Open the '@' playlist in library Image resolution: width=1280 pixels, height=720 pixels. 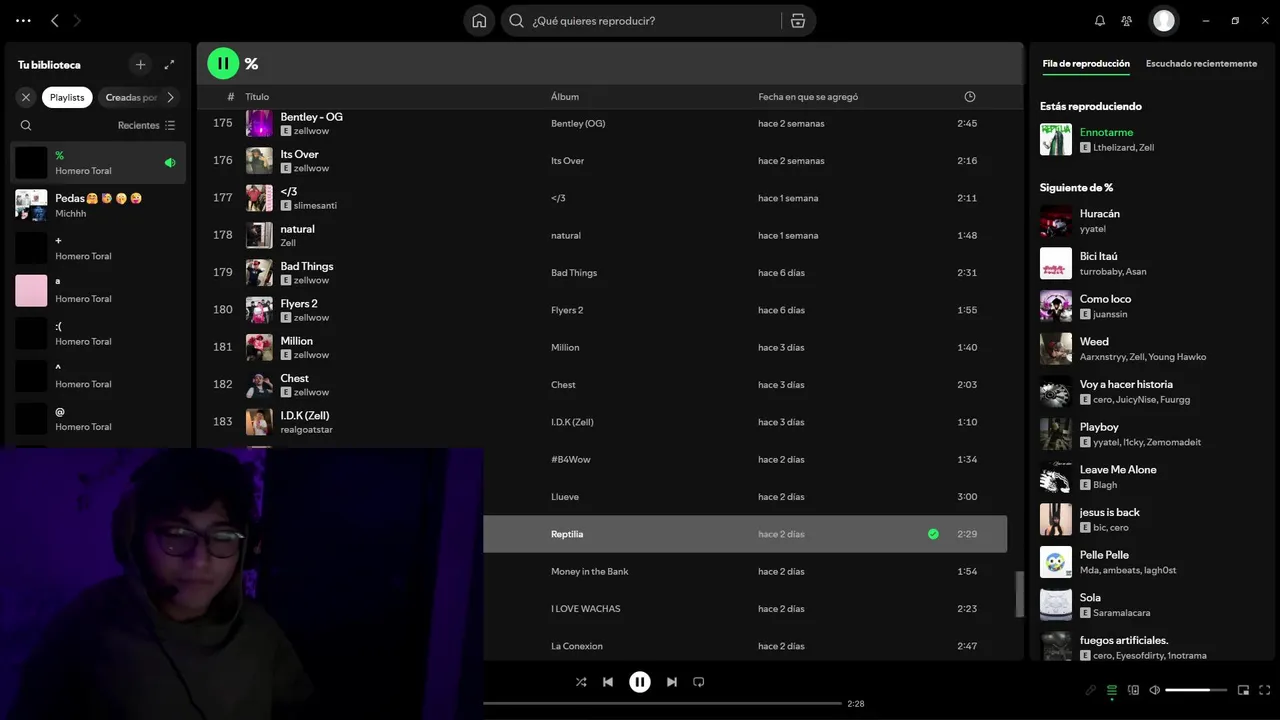pos(98,418)
